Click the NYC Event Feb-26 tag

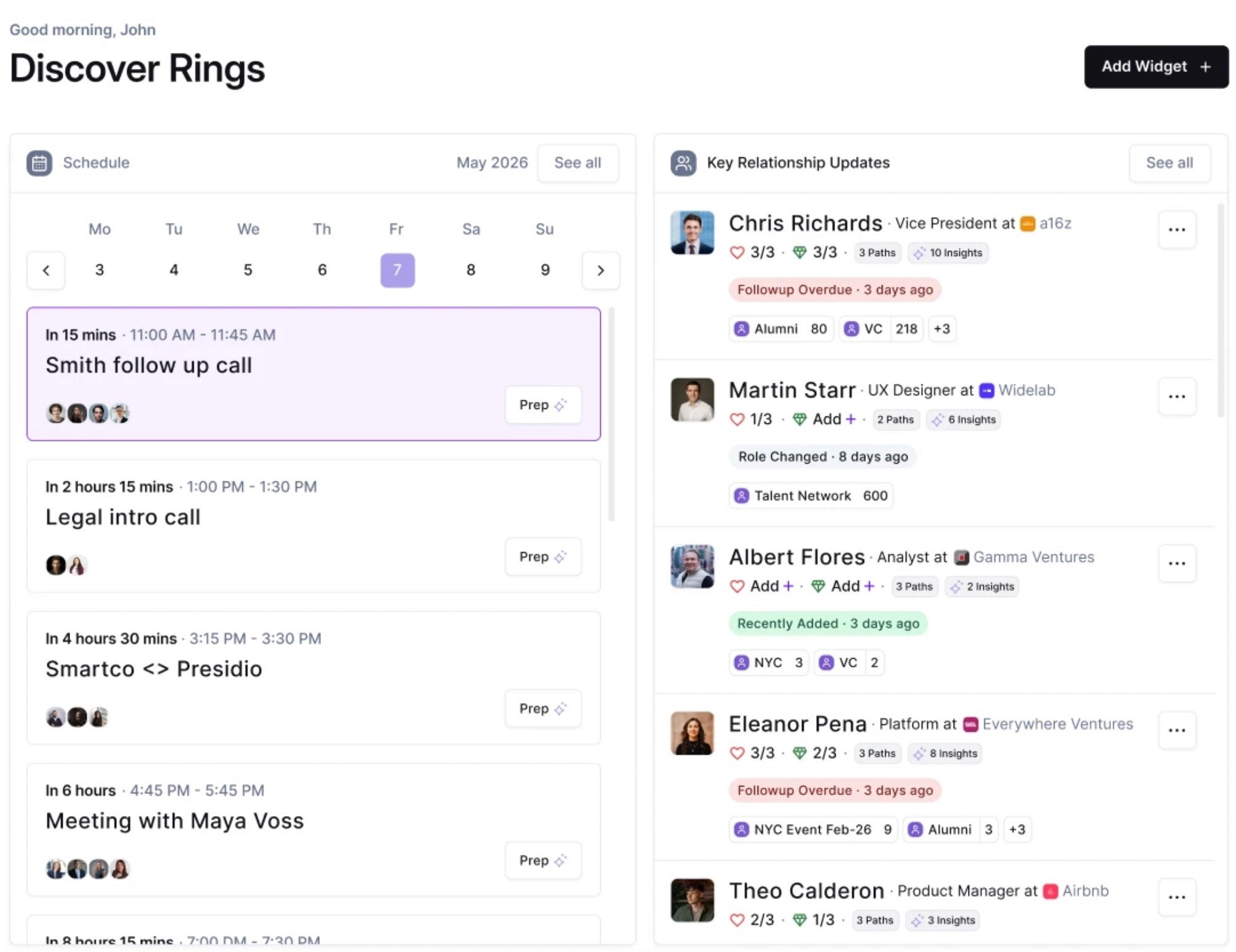[x=814, y=830]
